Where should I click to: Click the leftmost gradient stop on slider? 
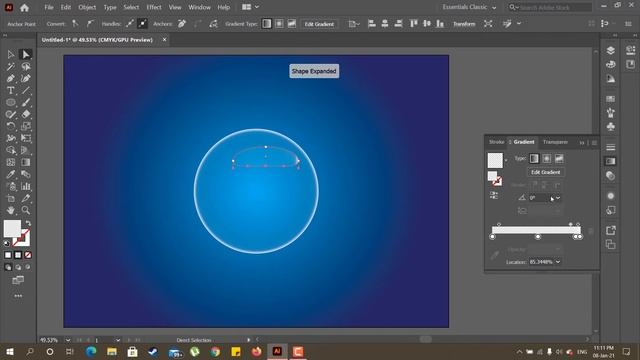point(493,237)
